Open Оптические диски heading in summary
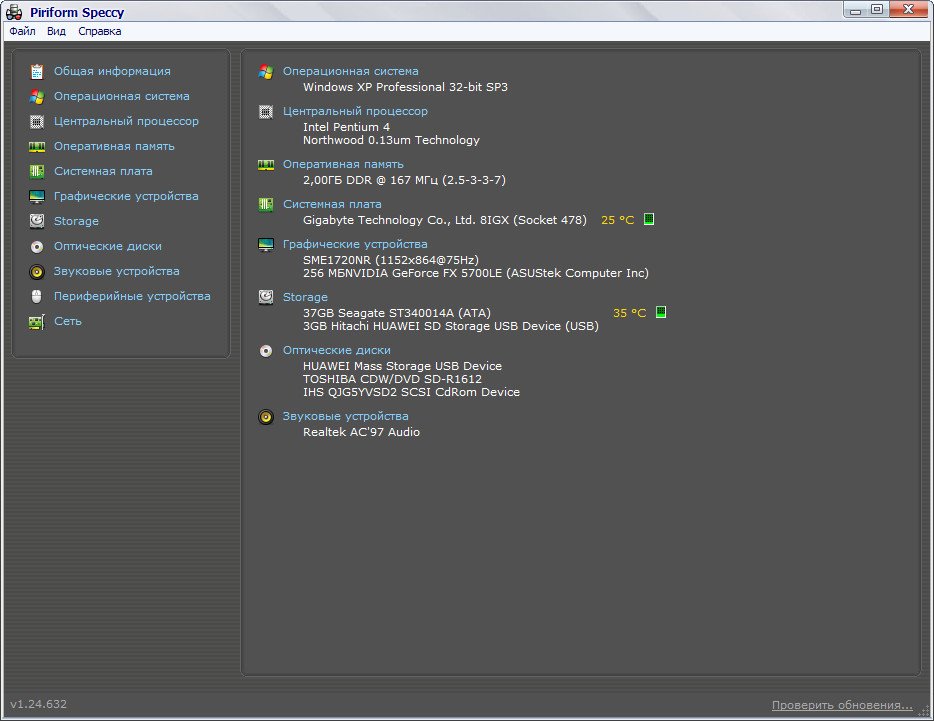Viewport: 934px width, 721px height. pos(337,350)
